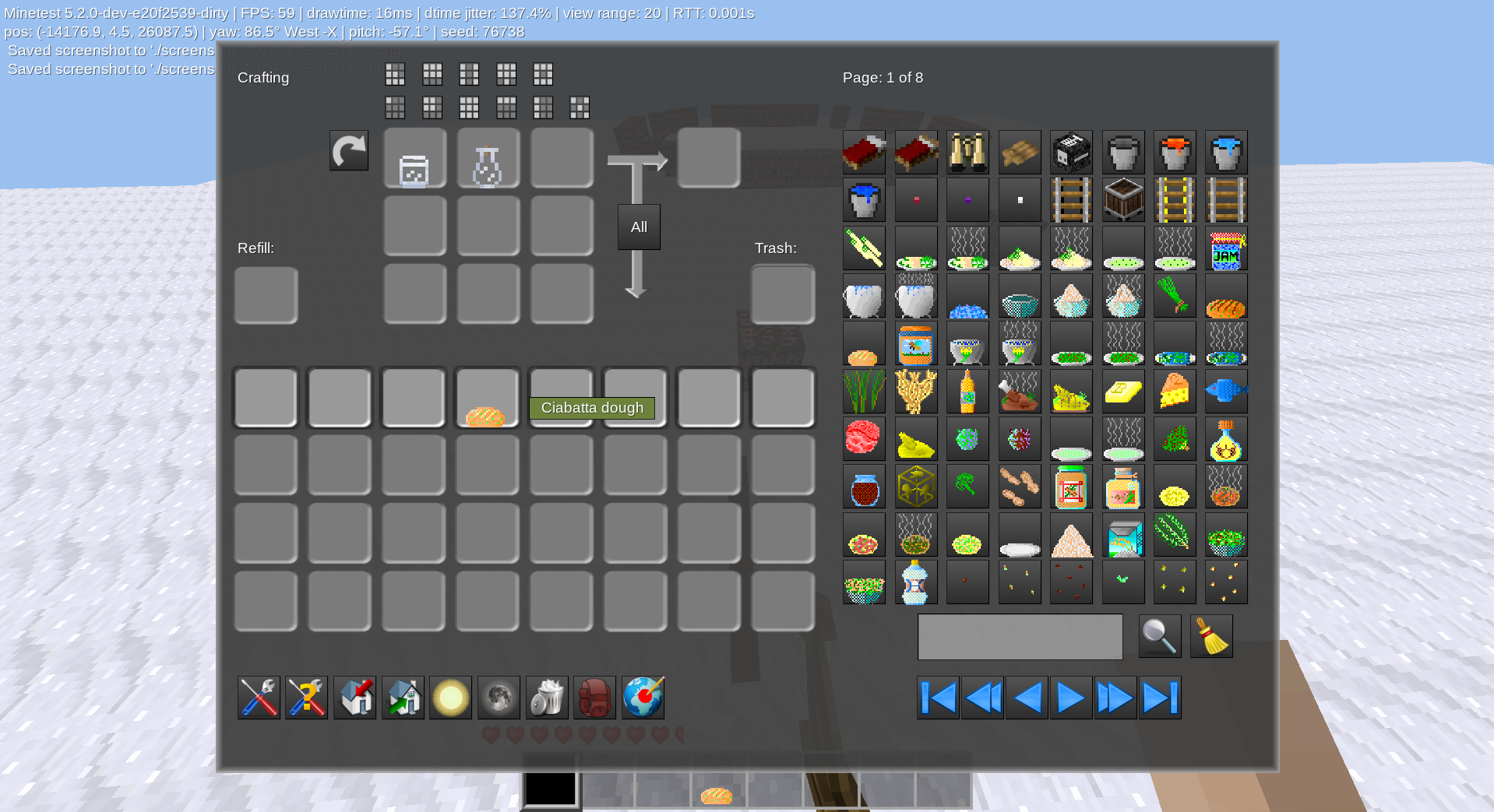This screenshot has width=1494, height=812.
Task: Jump forward several pages with double-right arrow
Action: click(1115, 698)
